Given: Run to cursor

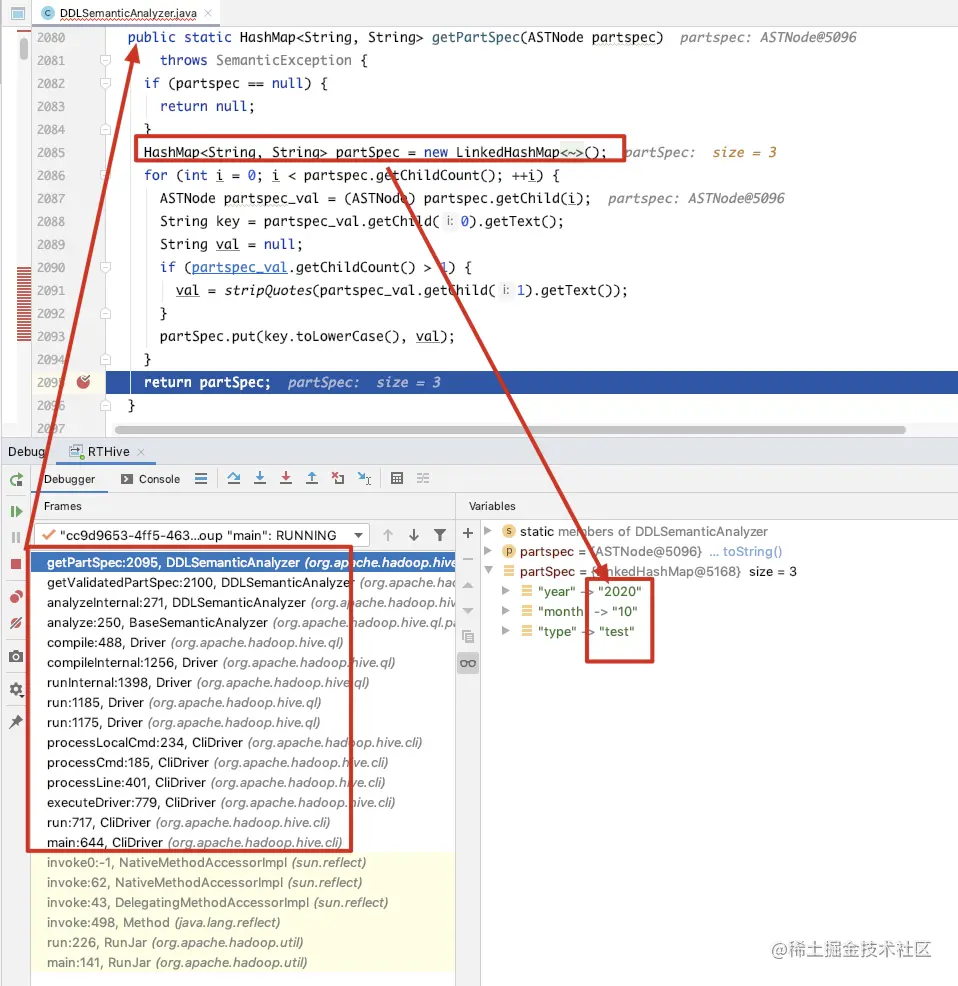Looking at the screenshot, I should point(364,479).
